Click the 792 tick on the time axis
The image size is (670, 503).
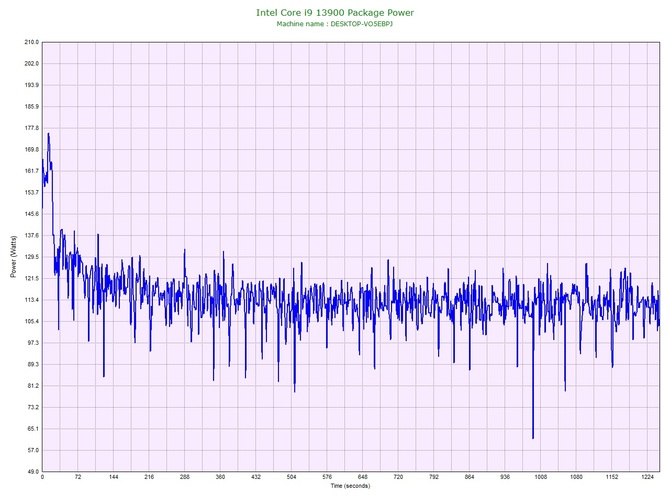click(x=434, y=477)
